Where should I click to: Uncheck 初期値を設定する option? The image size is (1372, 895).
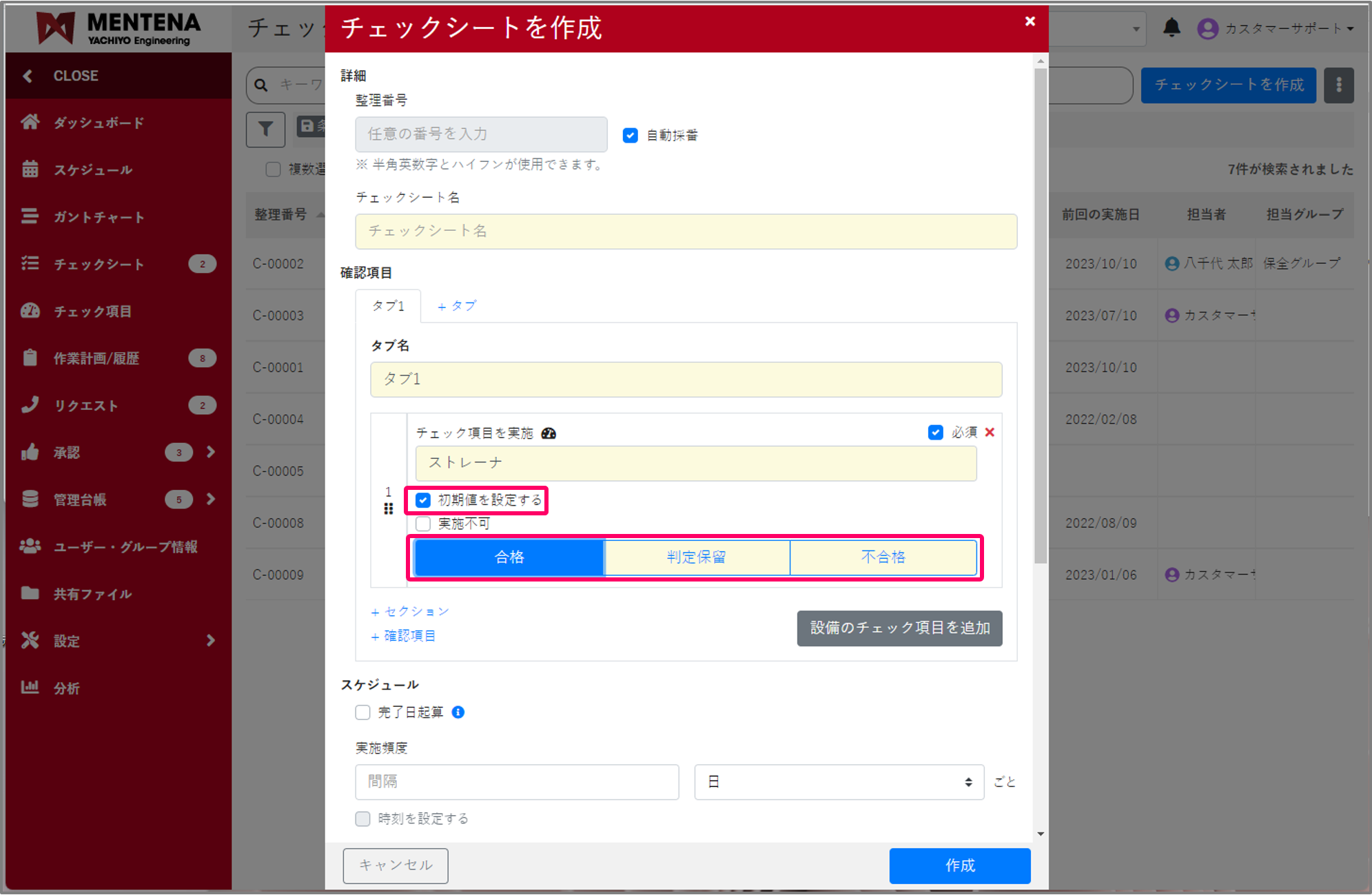click(x=423, y=500)
